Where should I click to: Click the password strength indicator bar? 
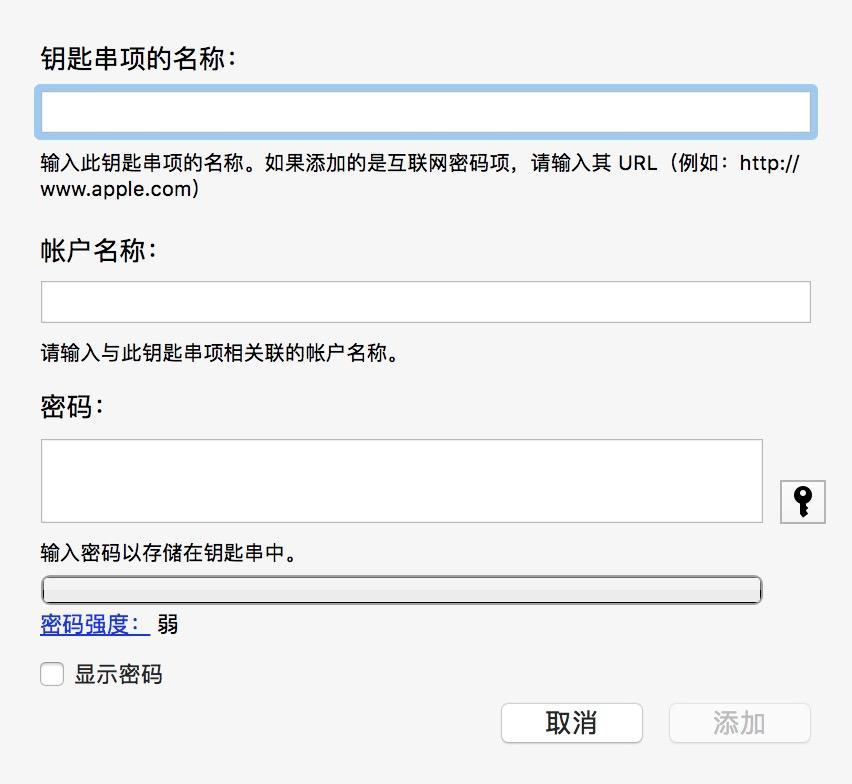400,590
